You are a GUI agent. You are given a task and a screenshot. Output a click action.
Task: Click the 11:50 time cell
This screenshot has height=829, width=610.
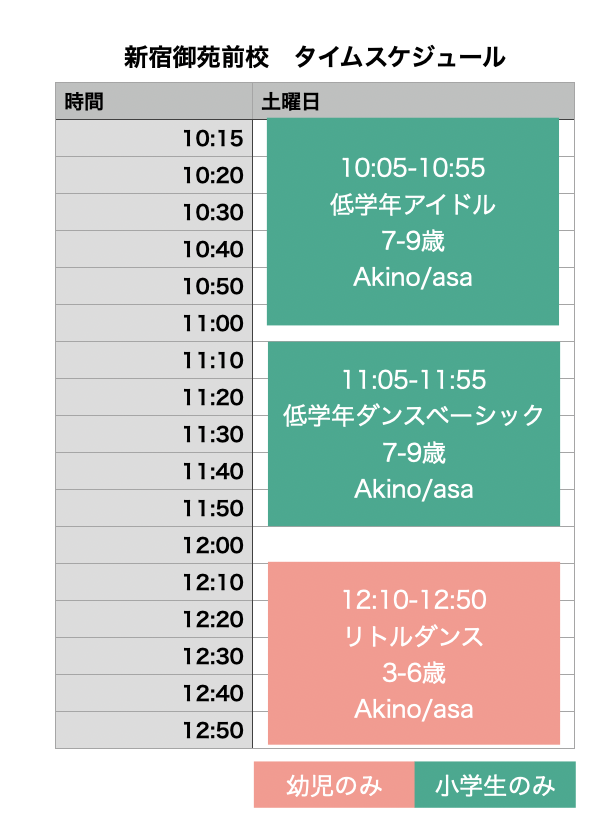[x=153, y=509]
